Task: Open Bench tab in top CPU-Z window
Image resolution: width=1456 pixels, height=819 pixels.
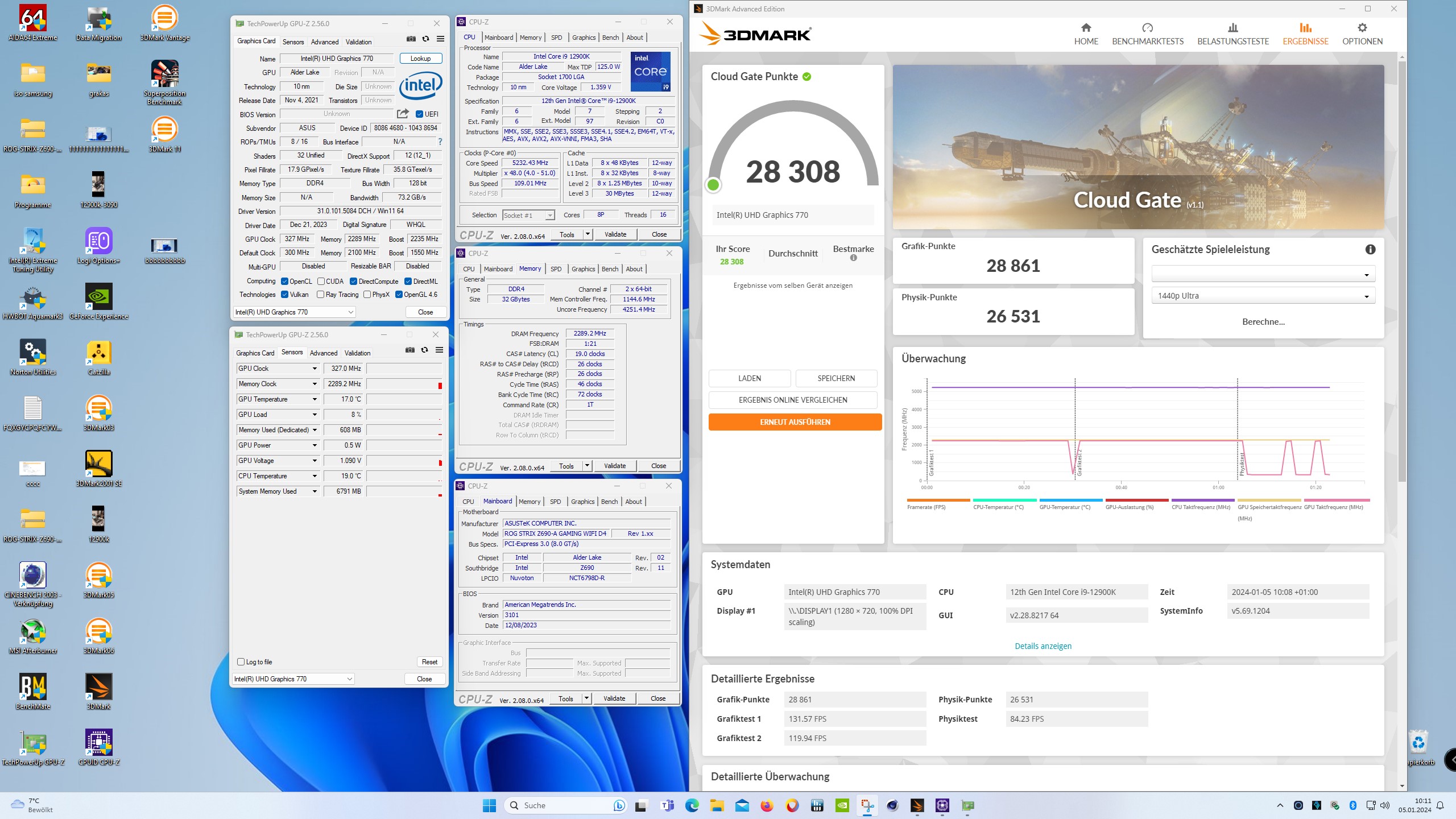Action: coord(610,38)
